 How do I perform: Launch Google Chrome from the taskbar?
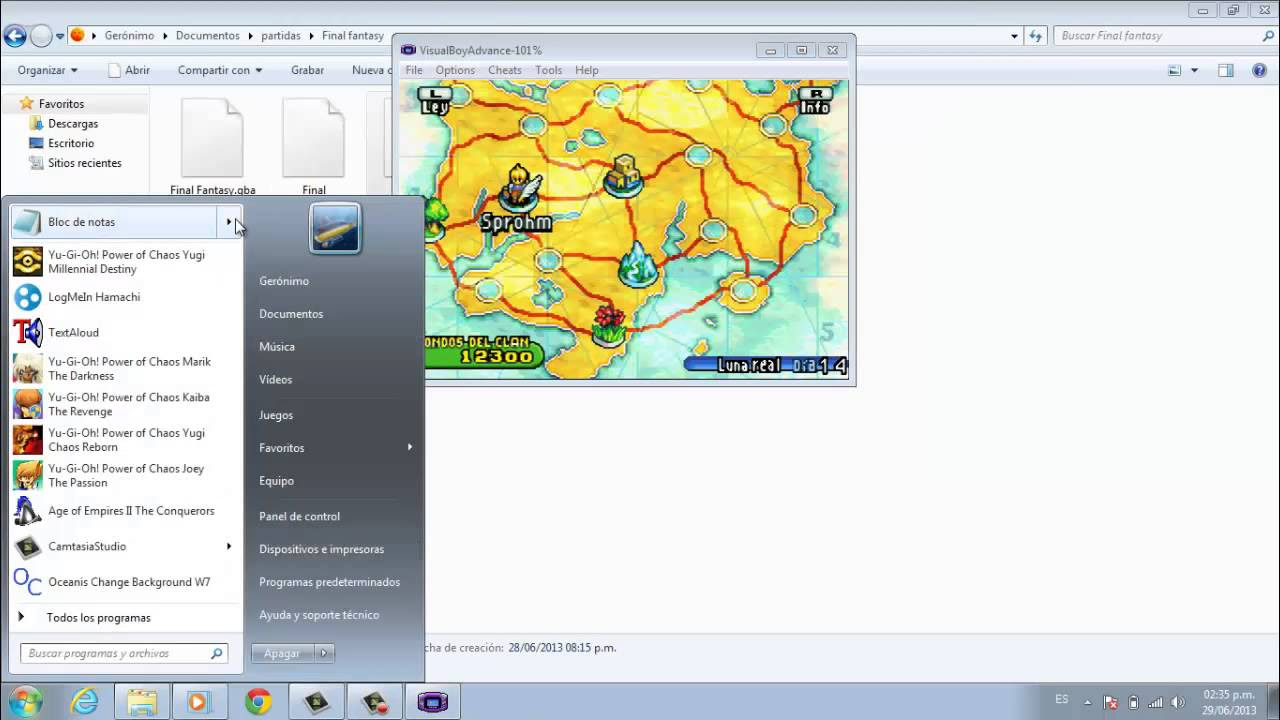coord(258,702)
